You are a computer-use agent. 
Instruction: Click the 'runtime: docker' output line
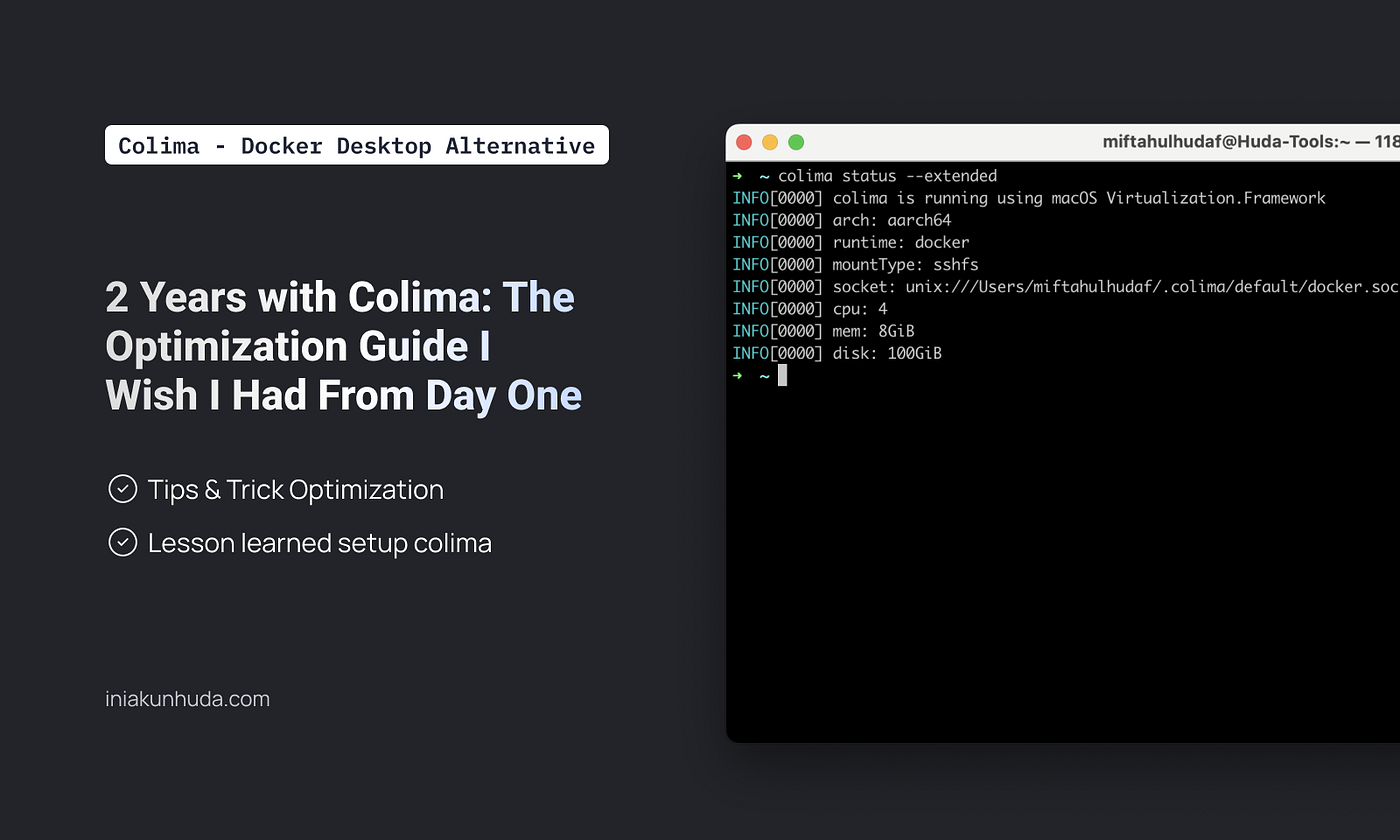click(851, 242)
